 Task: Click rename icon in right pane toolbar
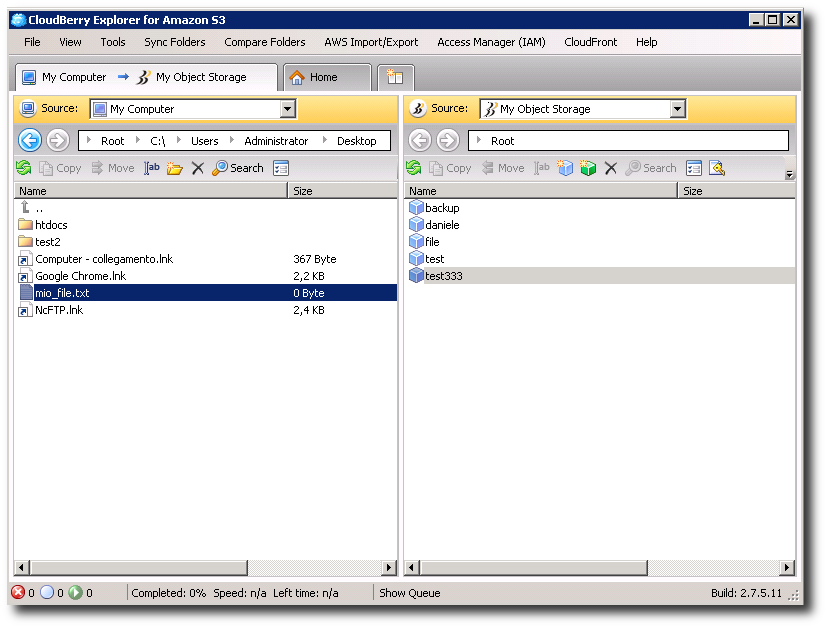pos(542,168)
